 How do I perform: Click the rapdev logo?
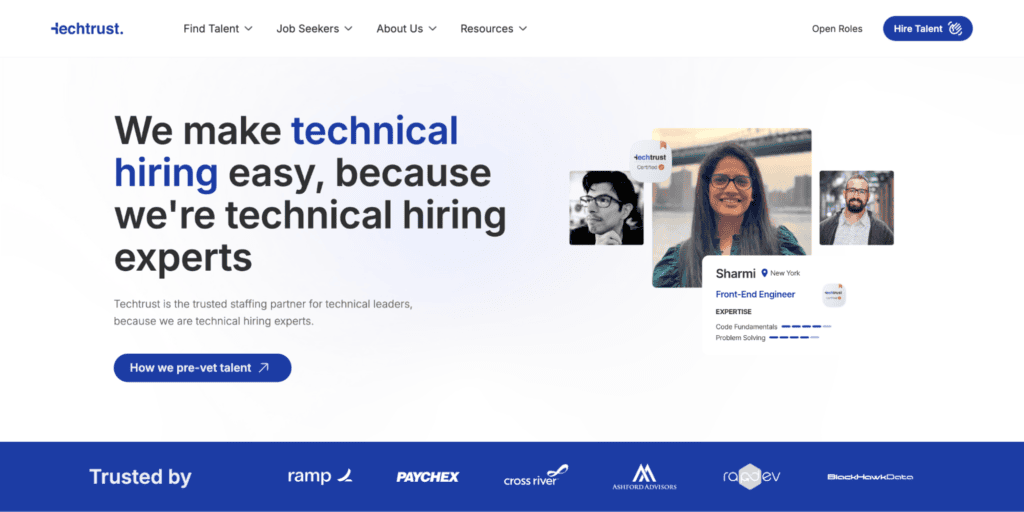(751, 476)
